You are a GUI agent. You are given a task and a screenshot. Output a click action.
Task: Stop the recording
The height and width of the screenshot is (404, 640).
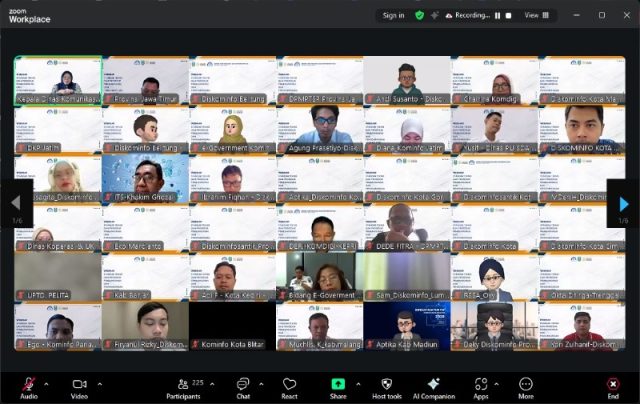pos(509,15)
